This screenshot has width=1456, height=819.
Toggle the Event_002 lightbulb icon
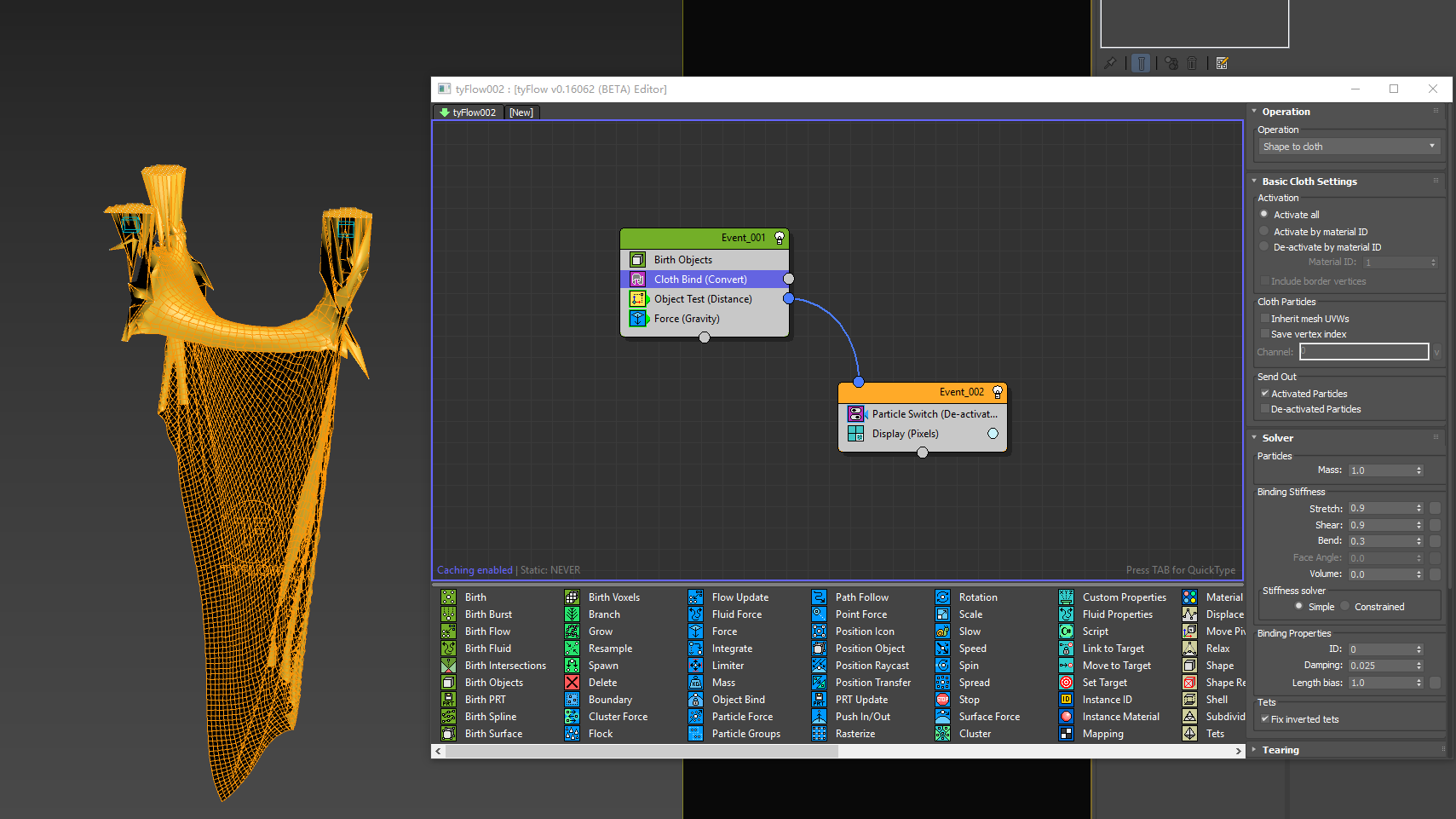[x=997, y=392]
